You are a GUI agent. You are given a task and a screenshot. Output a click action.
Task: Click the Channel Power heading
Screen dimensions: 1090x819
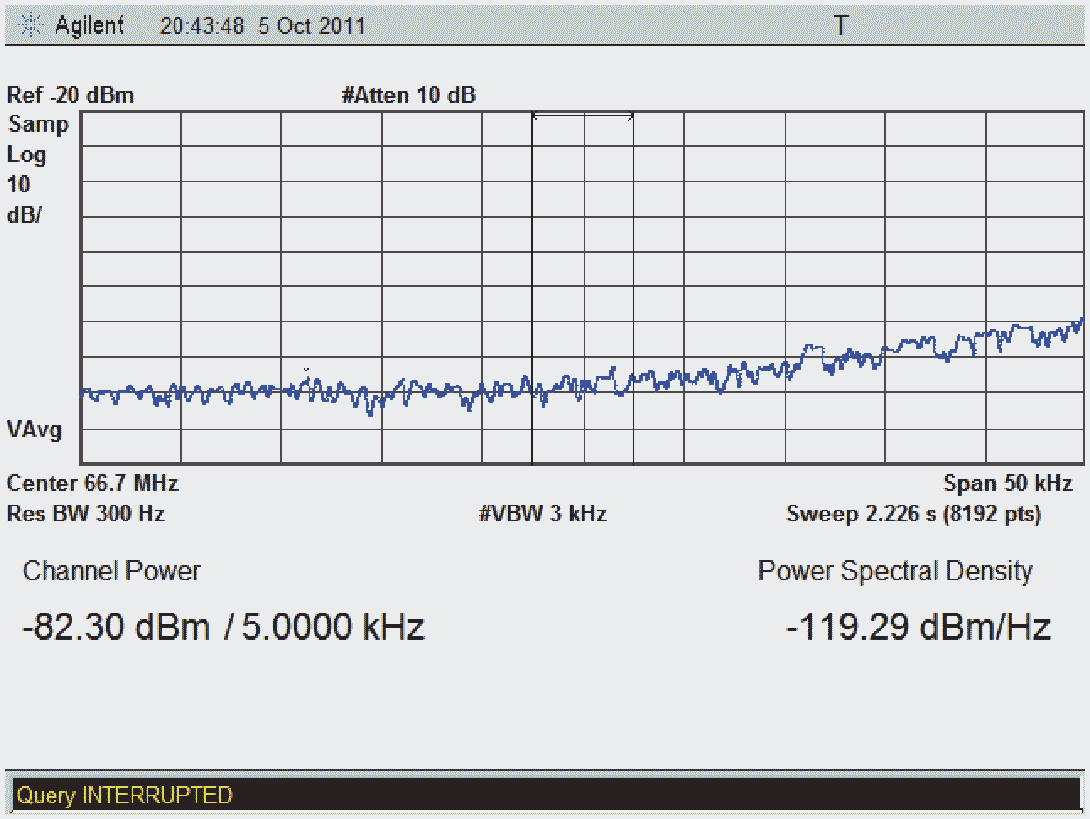(x=111, y=571)
